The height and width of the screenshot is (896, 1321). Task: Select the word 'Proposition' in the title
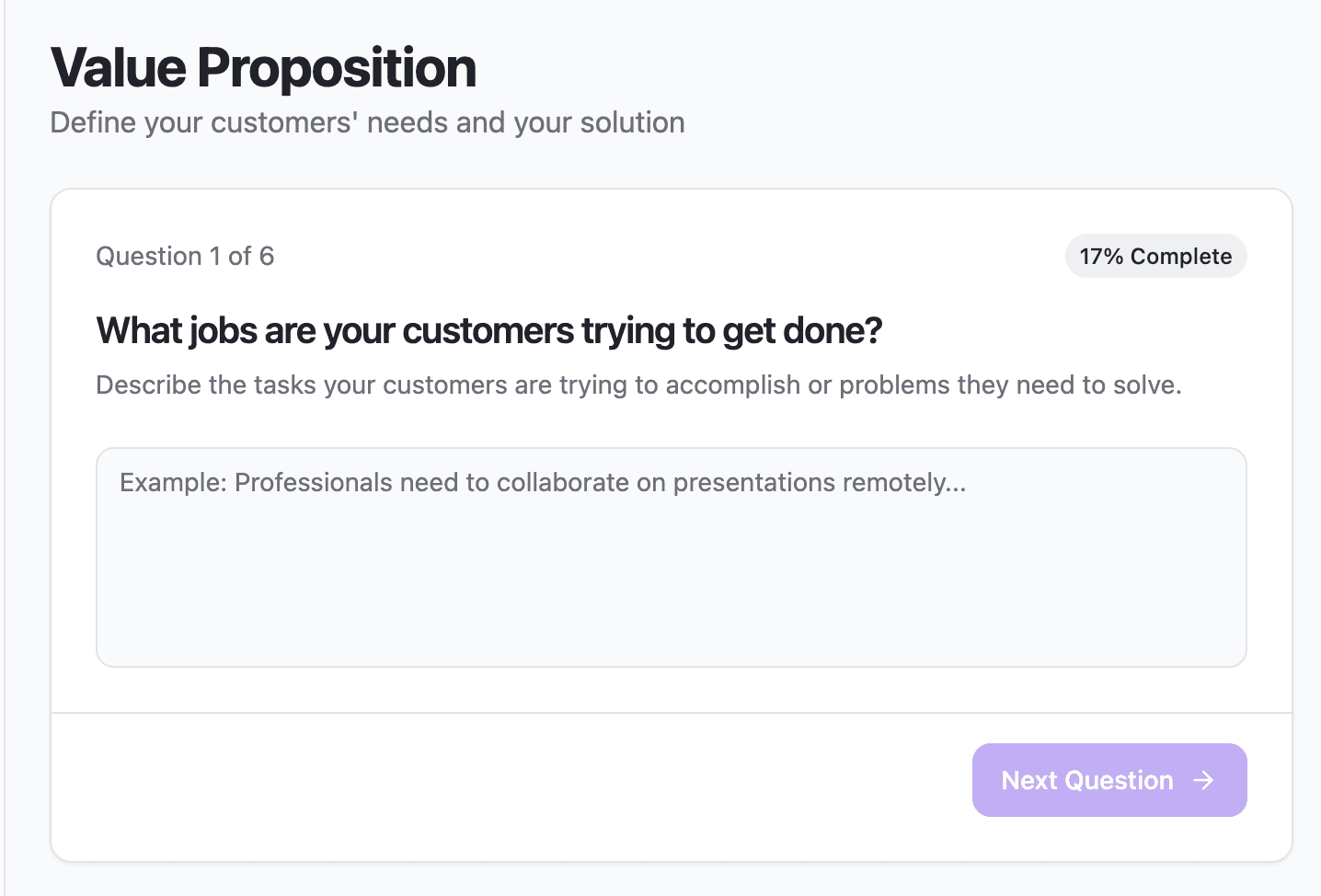(x=337, y=68)
